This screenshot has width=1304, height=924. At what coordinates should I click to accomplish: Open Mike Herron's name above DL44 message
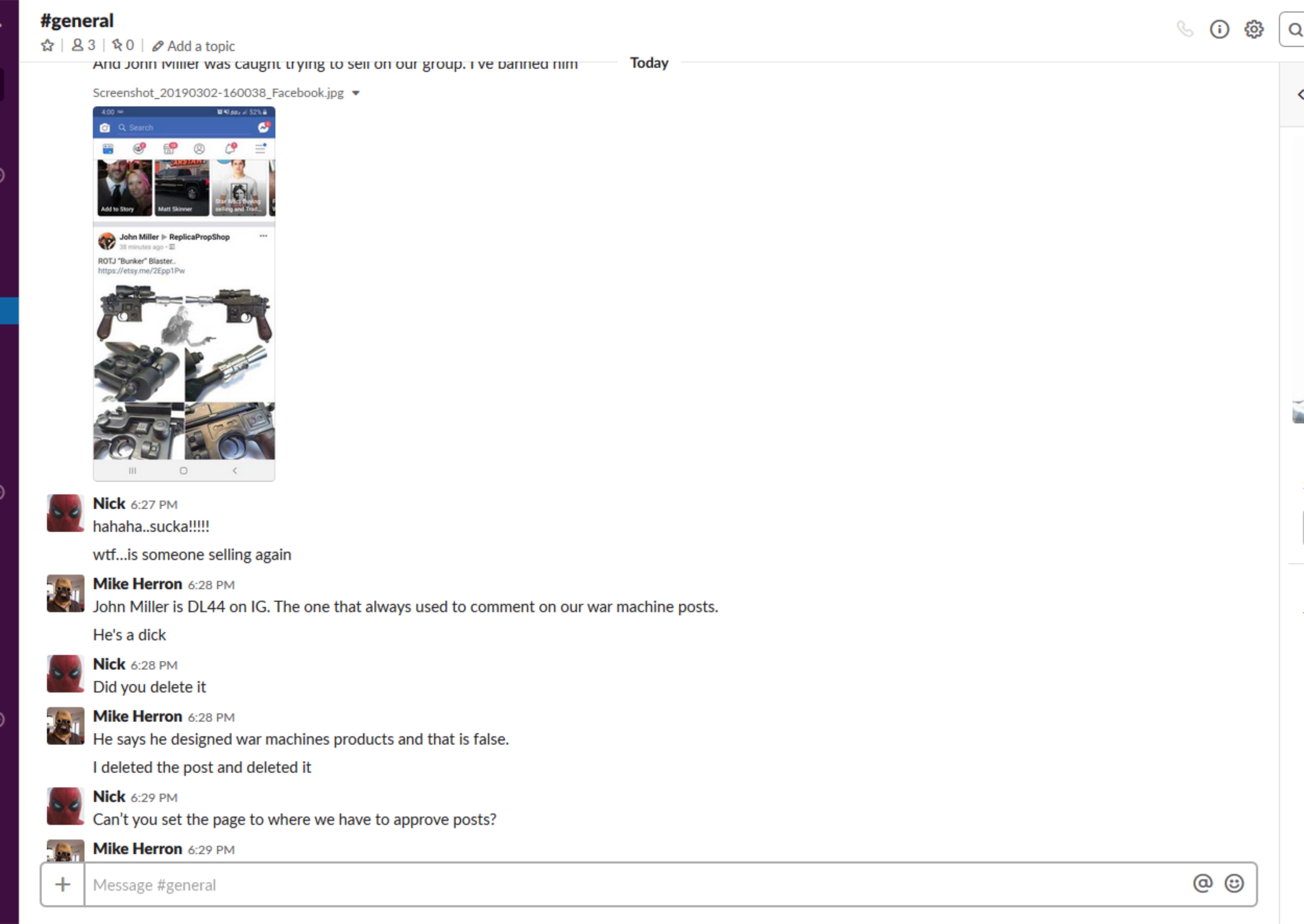(137, 584)
